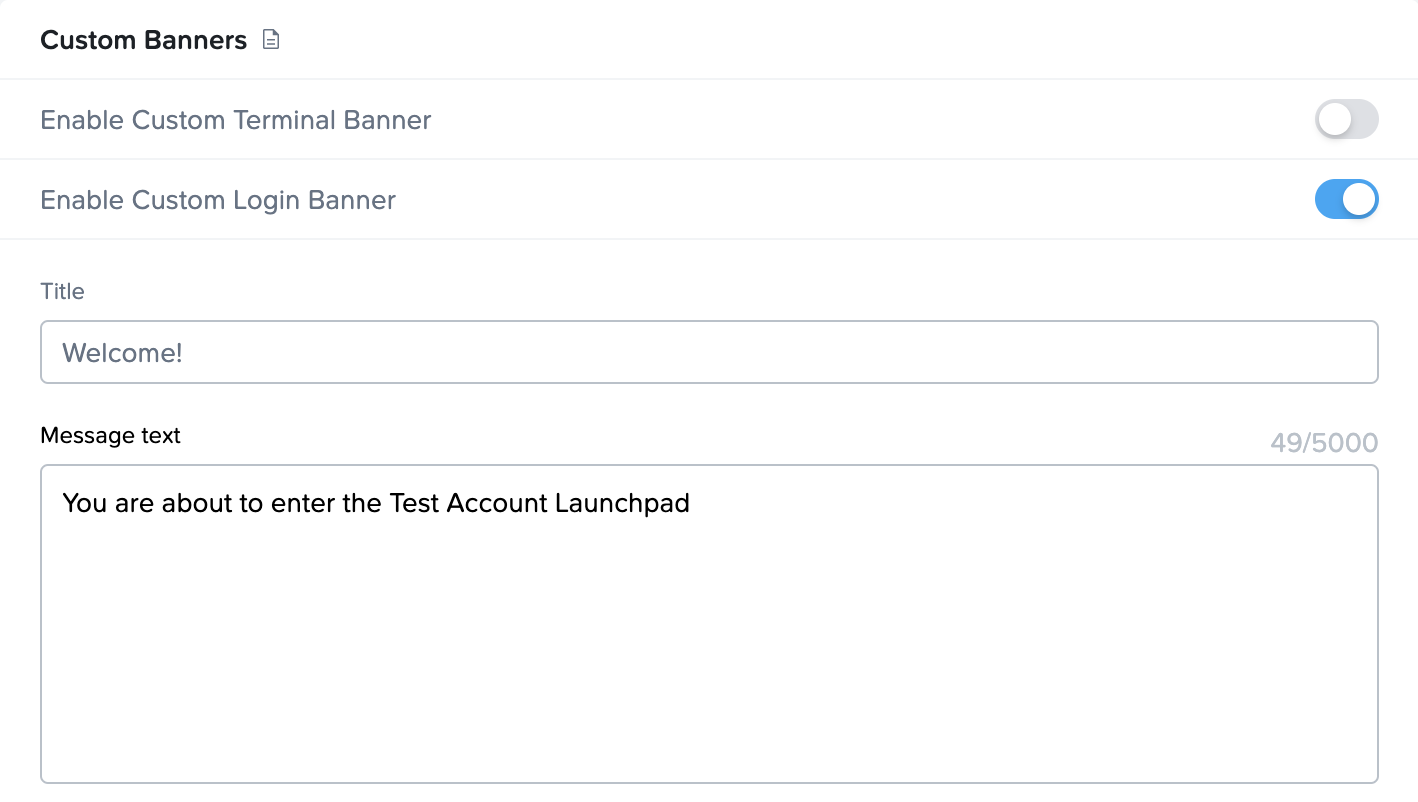This screenshot has height=802, width=1418.
Task: Enable the Custom Terminal Banner switch
Action: [x=1346, y=119]
